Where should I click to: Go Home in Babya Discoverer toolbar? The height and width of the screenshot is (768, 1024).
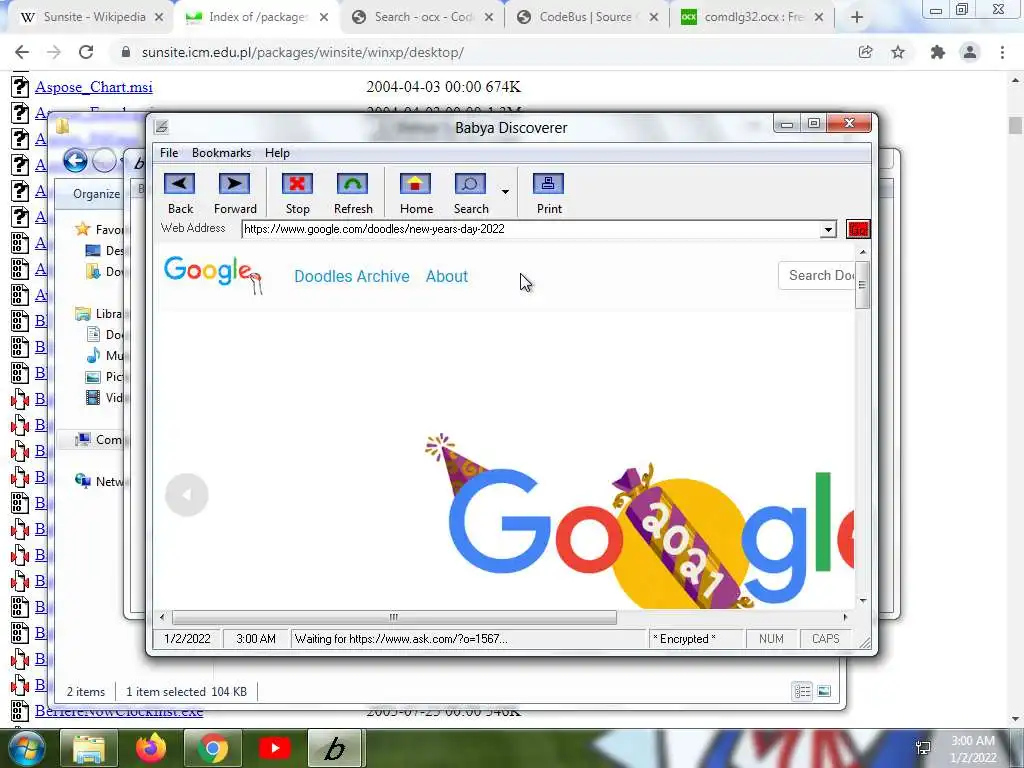416,193
